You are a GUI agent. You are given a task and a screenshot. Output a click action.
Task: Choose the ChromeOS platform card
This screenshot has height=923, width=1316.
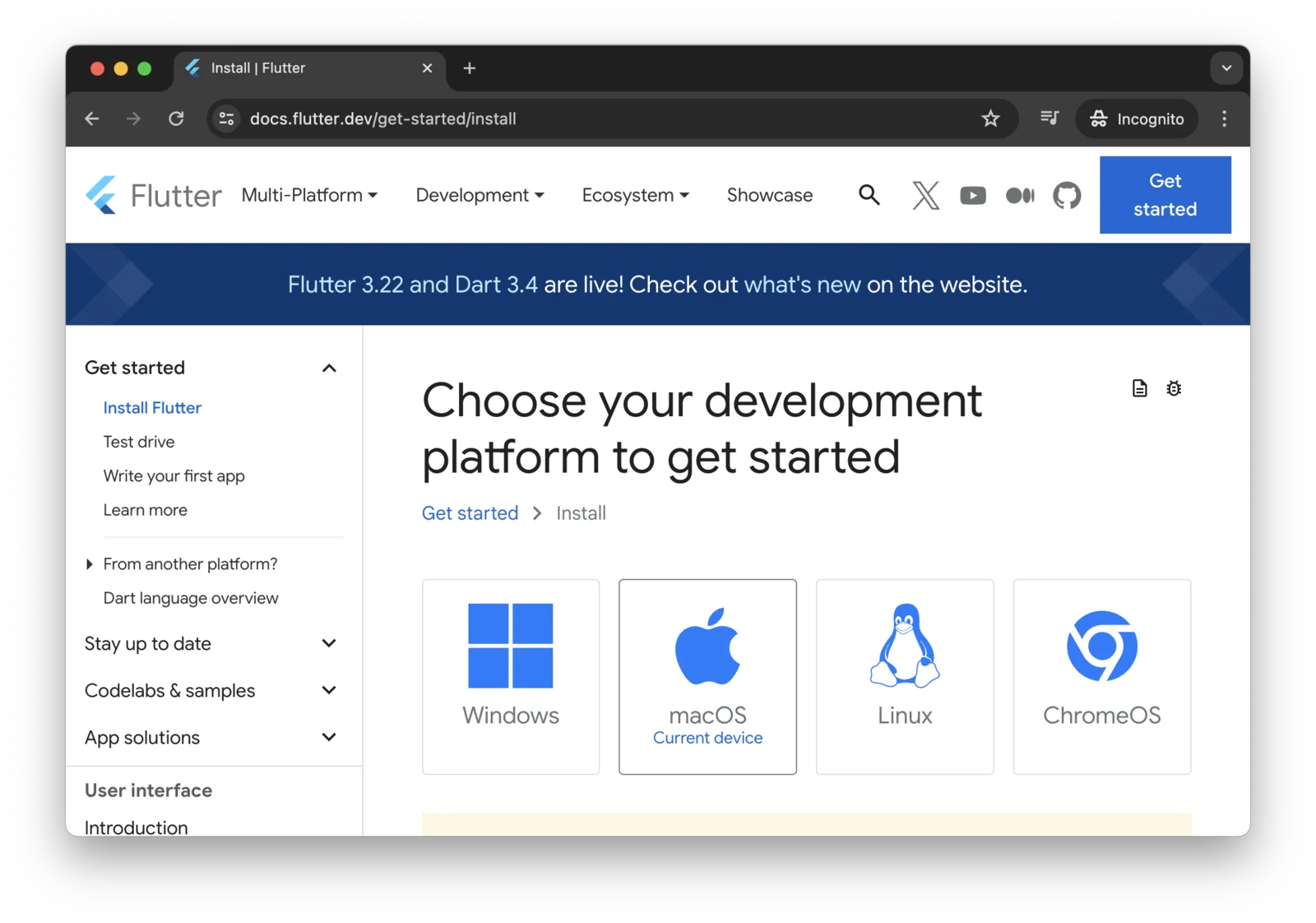pyautogui.click(x=1102, y=677)
